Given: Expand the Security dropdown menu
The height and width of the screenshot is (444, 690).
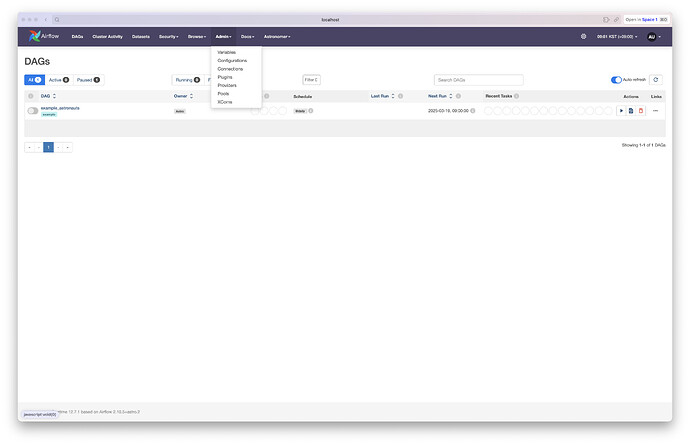Looking at the screenshot, I should click(x=169, y=37).
